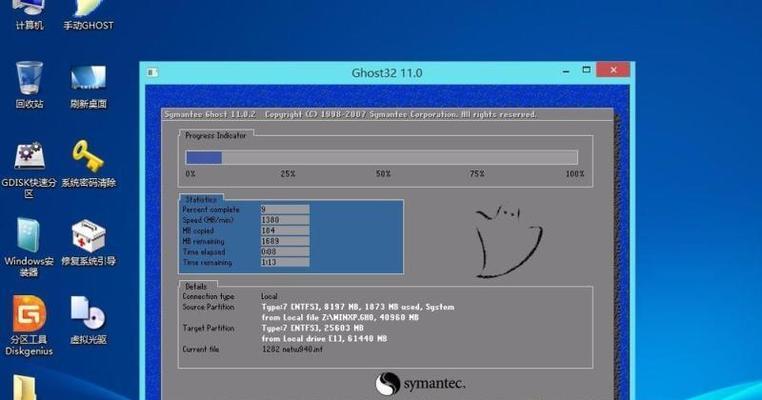
Task: Maximize the Ghost32 11.0 window
Action: [x=587, y=70]
